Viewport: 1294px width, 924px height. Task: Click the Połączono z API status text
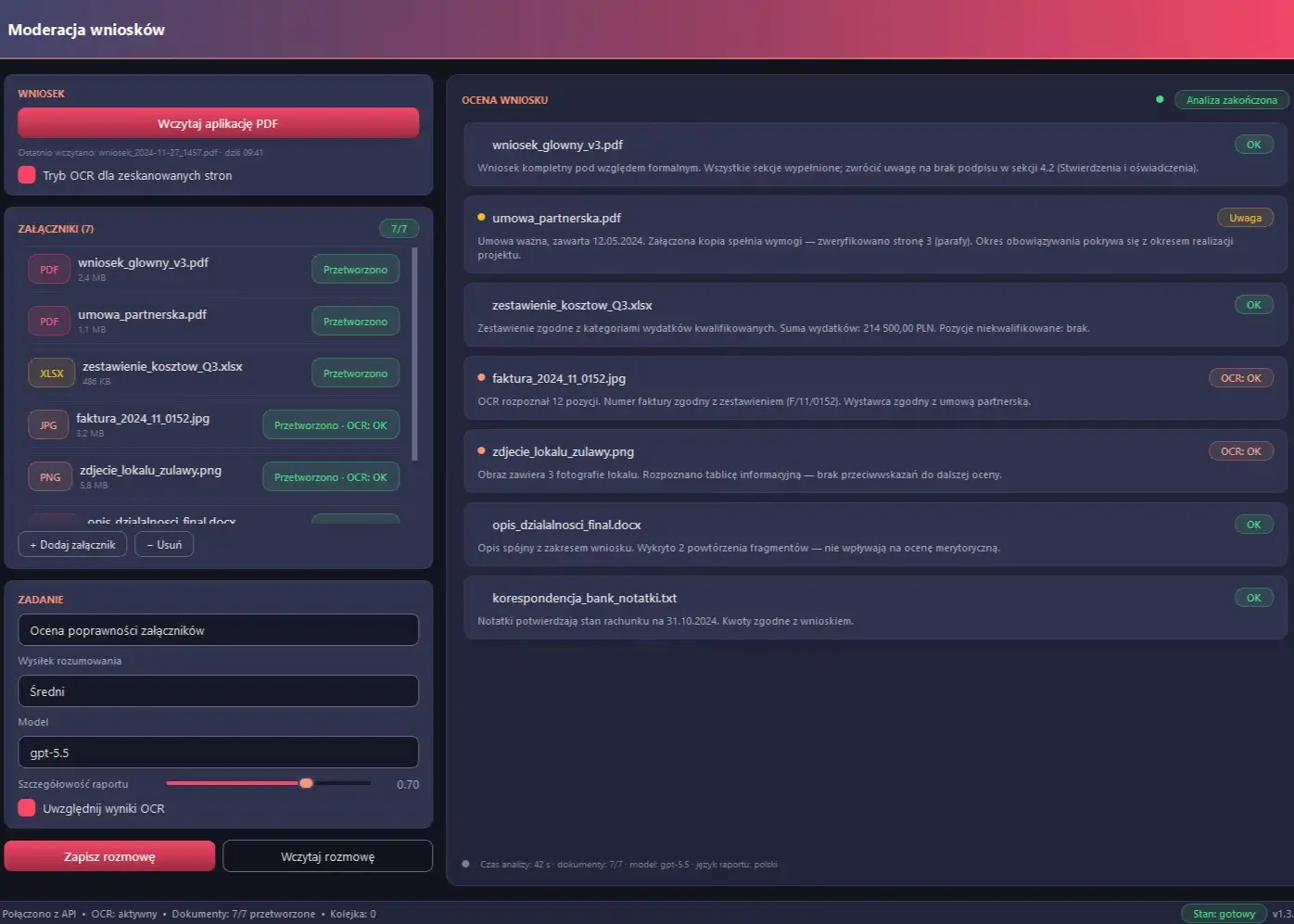(x=39, y=914)
